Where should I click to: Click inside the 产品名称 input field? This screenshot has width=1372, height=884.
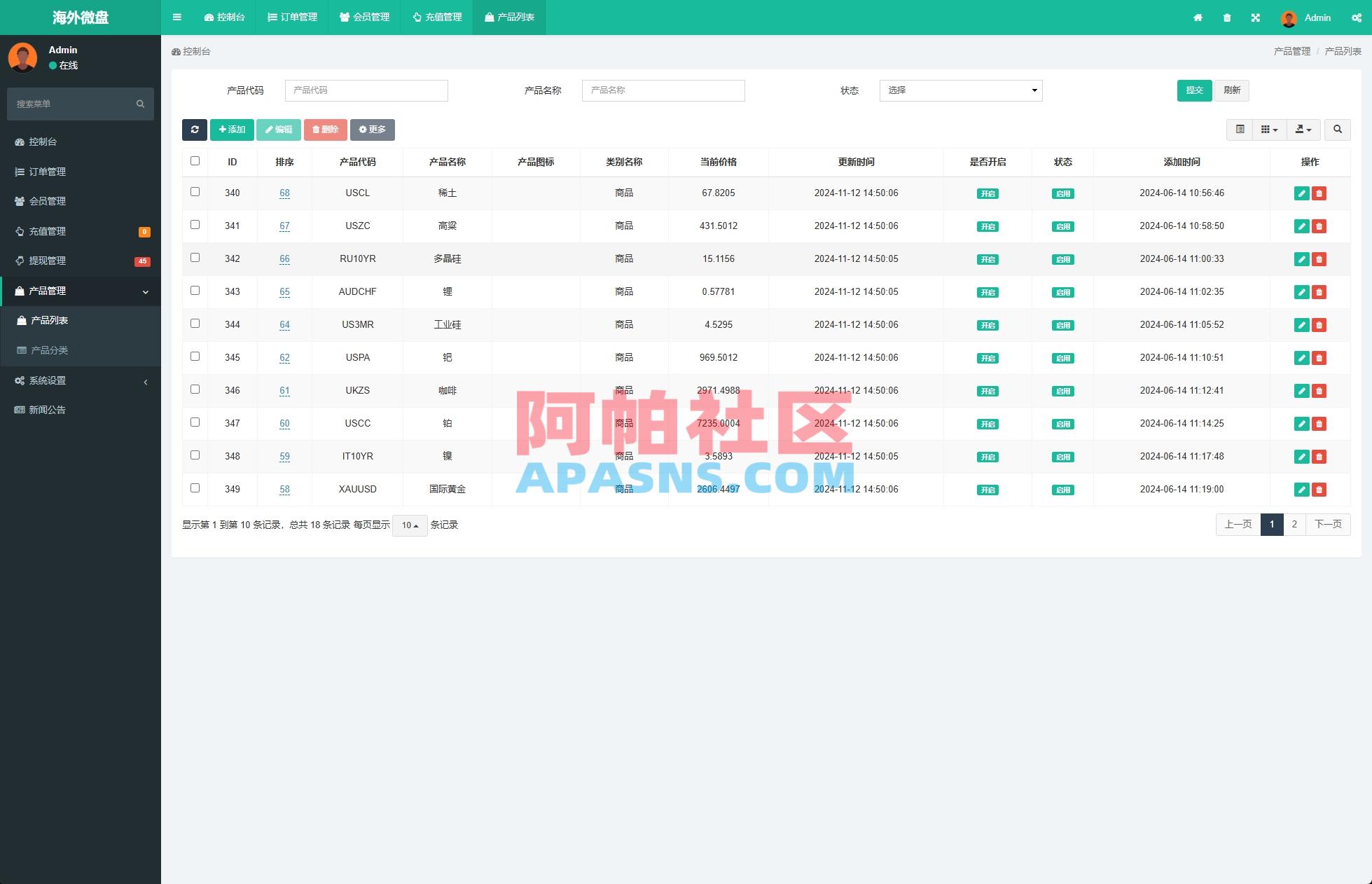[x=663, y=90]
